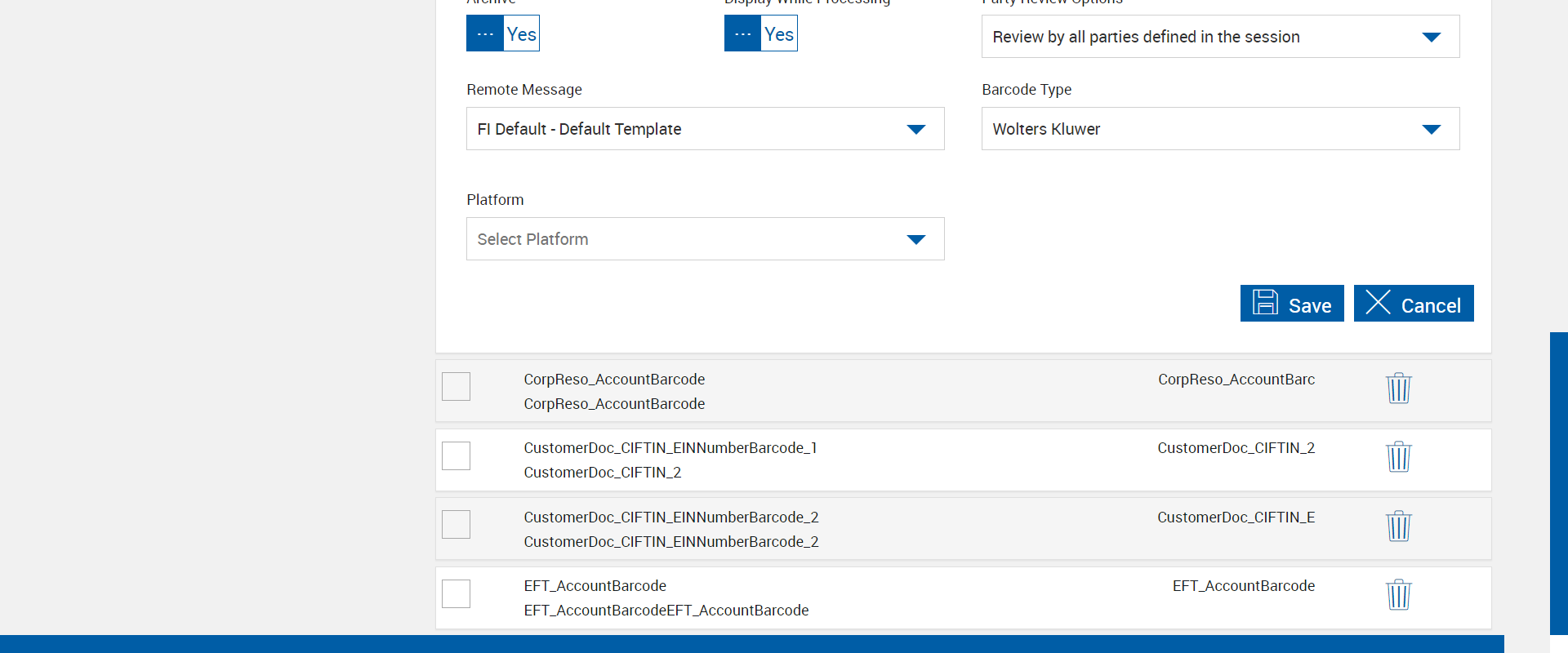1568x653 pixels.
Task: Click the CustomerDoc_CIFTIN_EINNumberBarcode_1 row name
Action: 670,448
